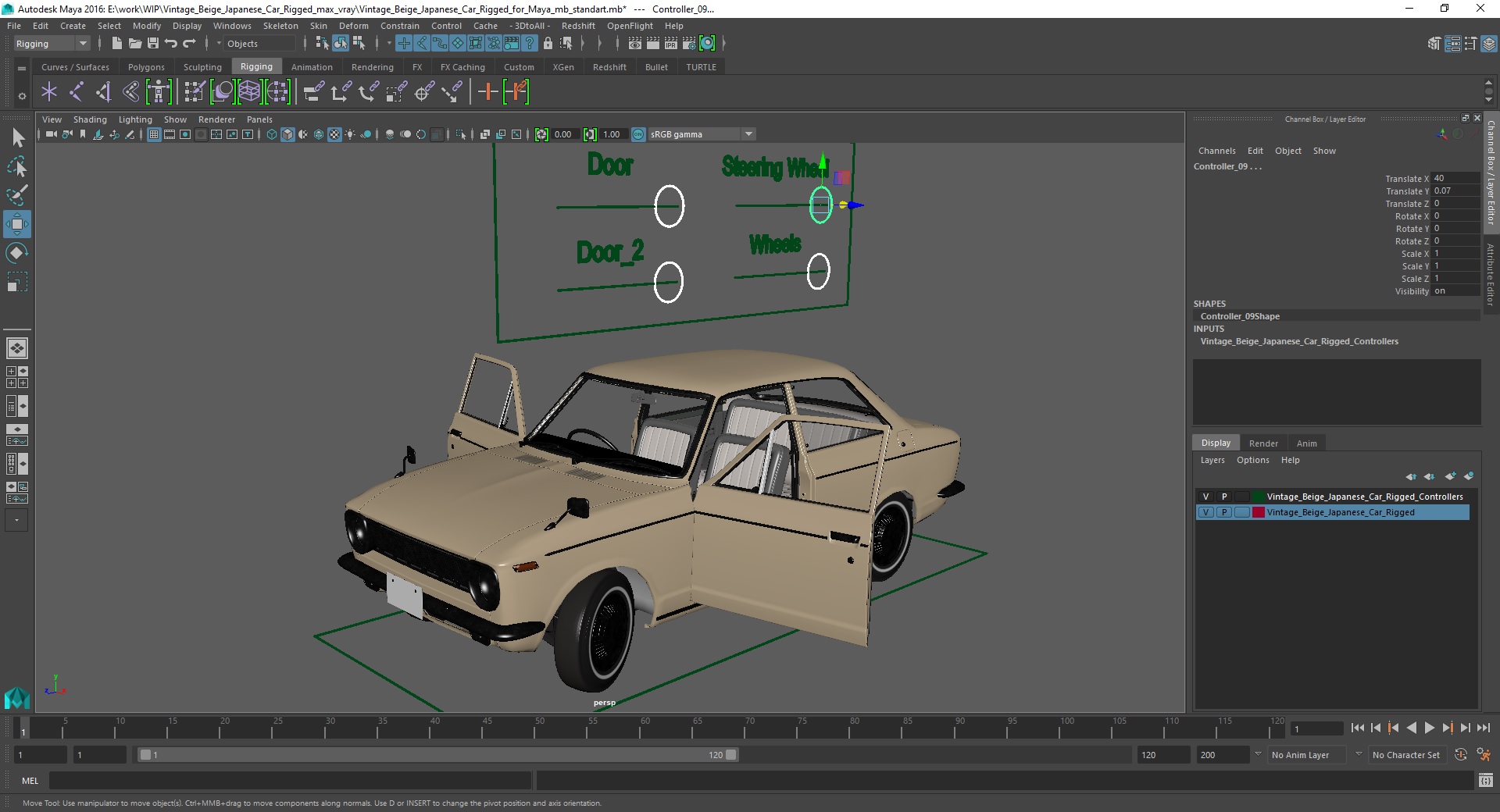Open the No Anim Layer dropdown

pyautogui.click(x=1306, y=755)
